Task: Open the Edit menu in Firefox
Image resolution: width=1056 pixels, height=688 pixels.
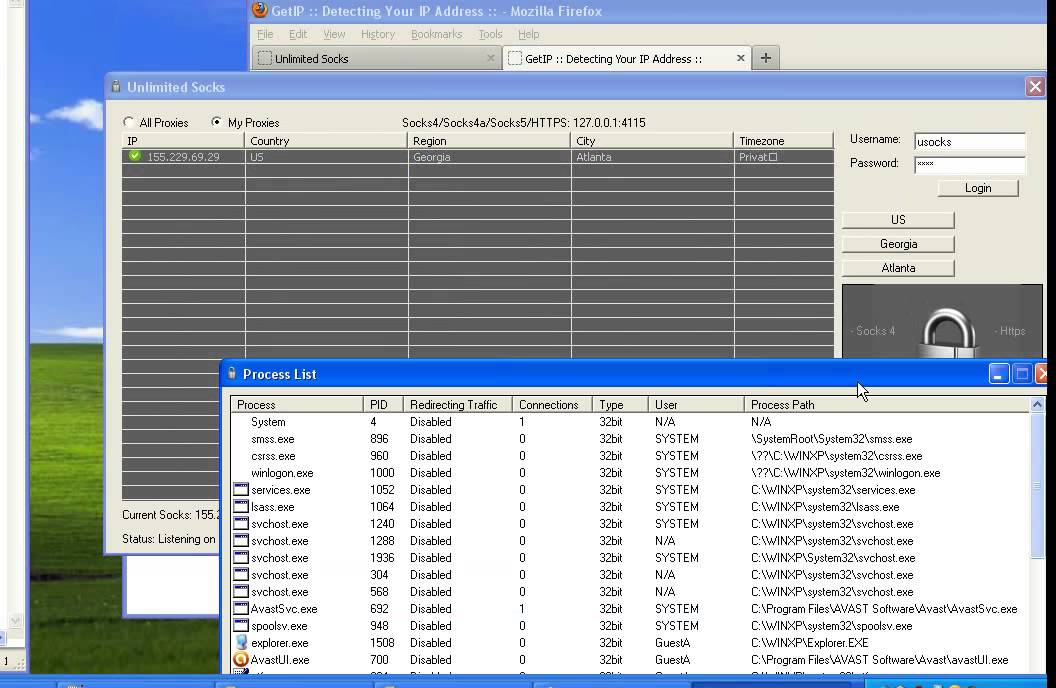Action: [298, 34]
